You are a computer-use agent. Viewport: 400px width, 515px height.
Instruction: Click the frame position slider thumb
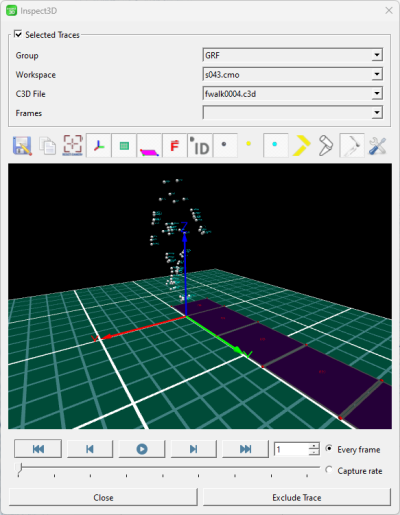pyautogui.click(x=20, y=468)
